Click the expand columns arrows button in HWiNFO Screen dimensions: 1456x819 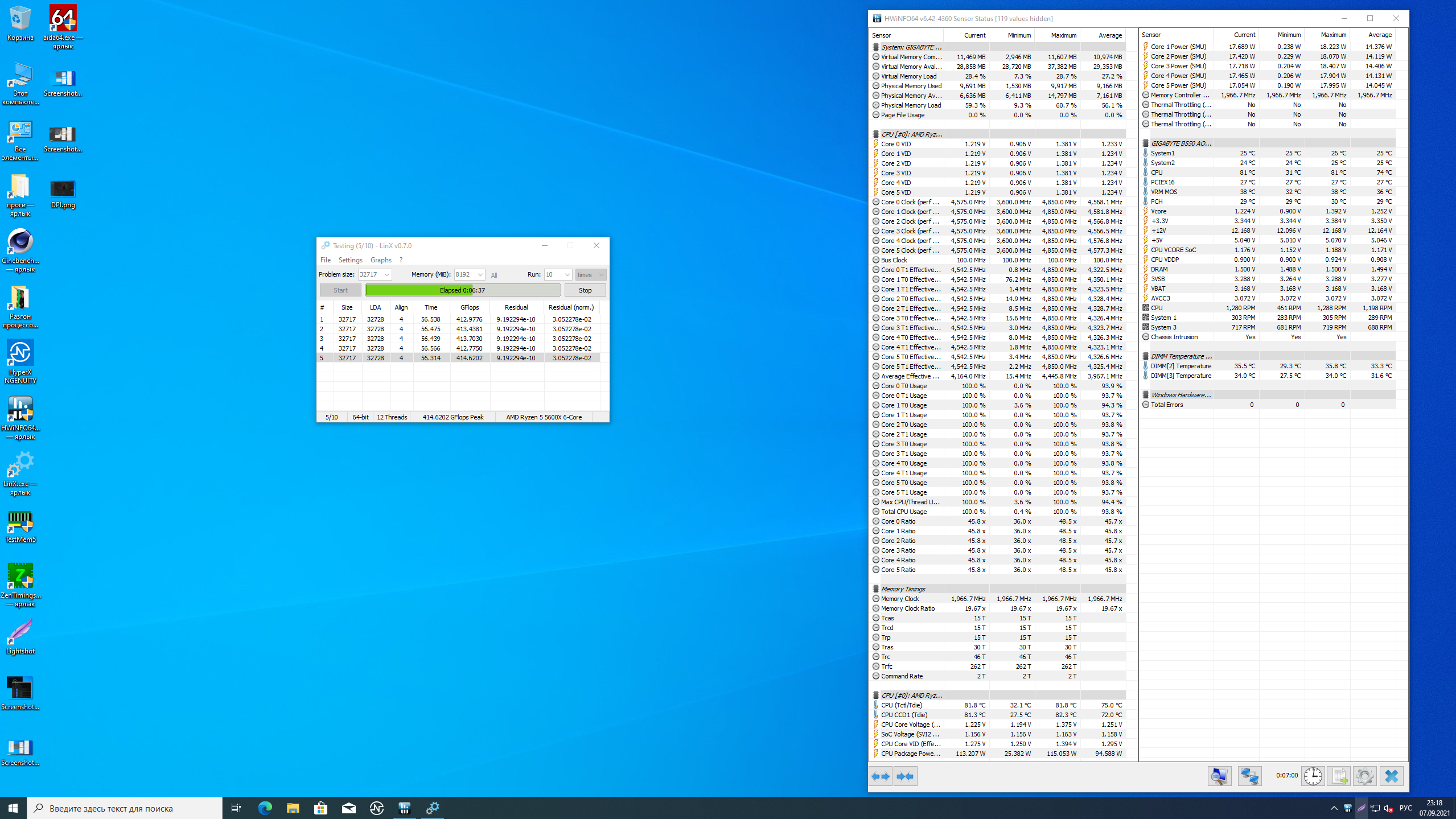[881, 776]
